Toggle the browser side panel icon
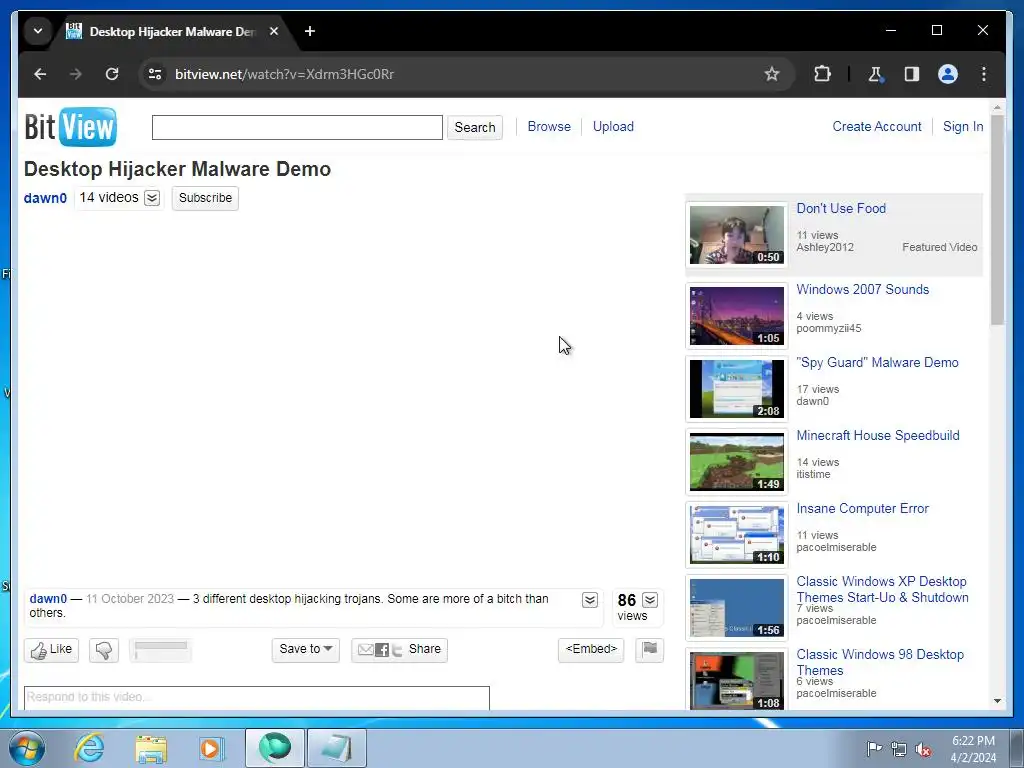This screenshot has height=768, width=1024. point(912,74)
